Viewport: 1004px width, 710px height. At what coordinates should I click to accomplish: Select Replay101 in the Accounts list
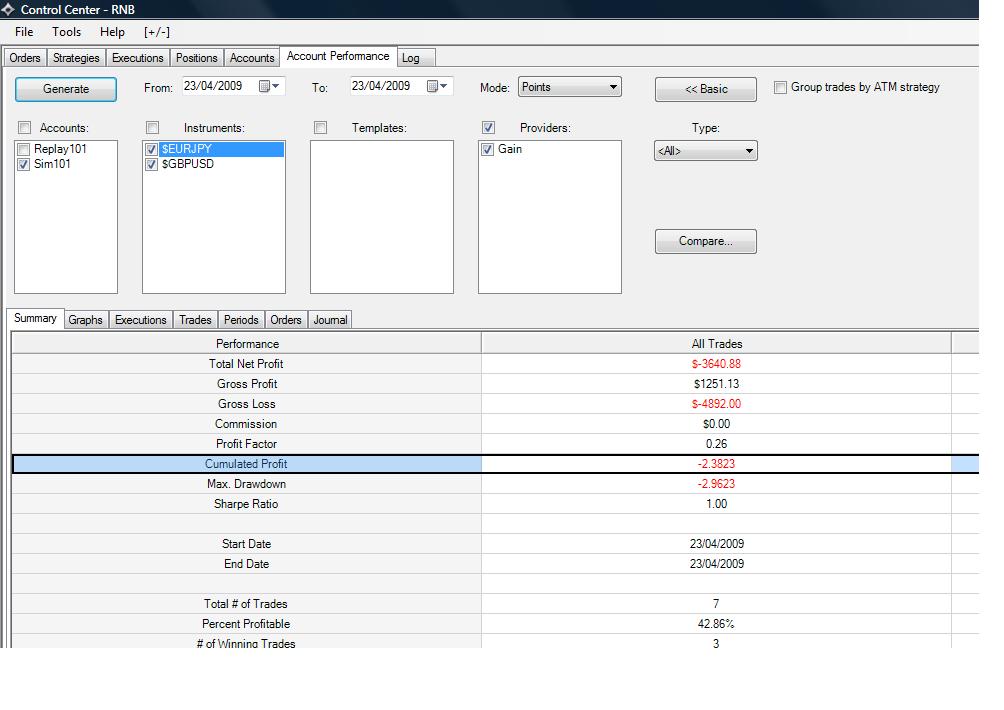click(x=60, y=149)
